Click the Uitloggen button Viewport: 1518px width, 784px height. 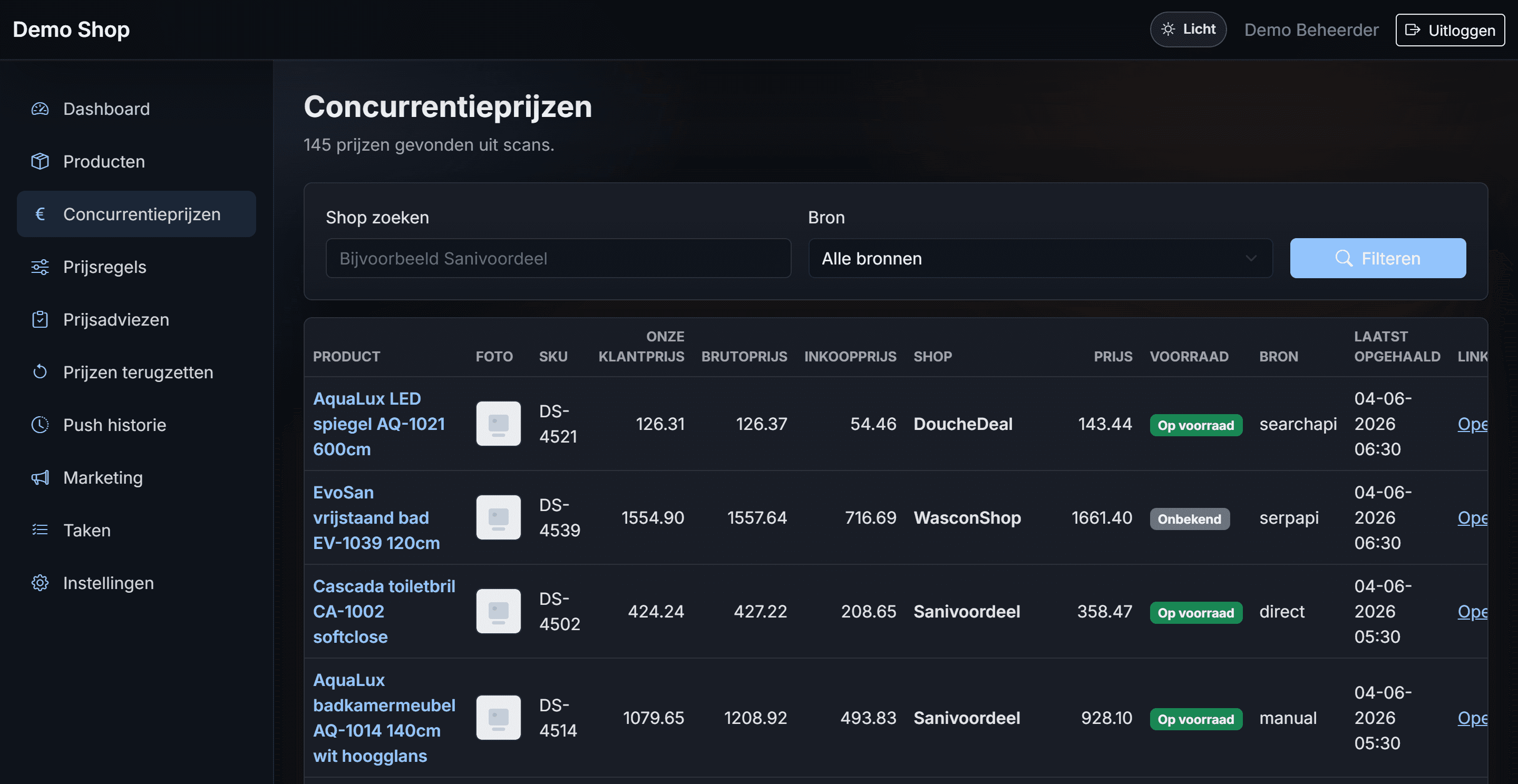coord(1449,30)
